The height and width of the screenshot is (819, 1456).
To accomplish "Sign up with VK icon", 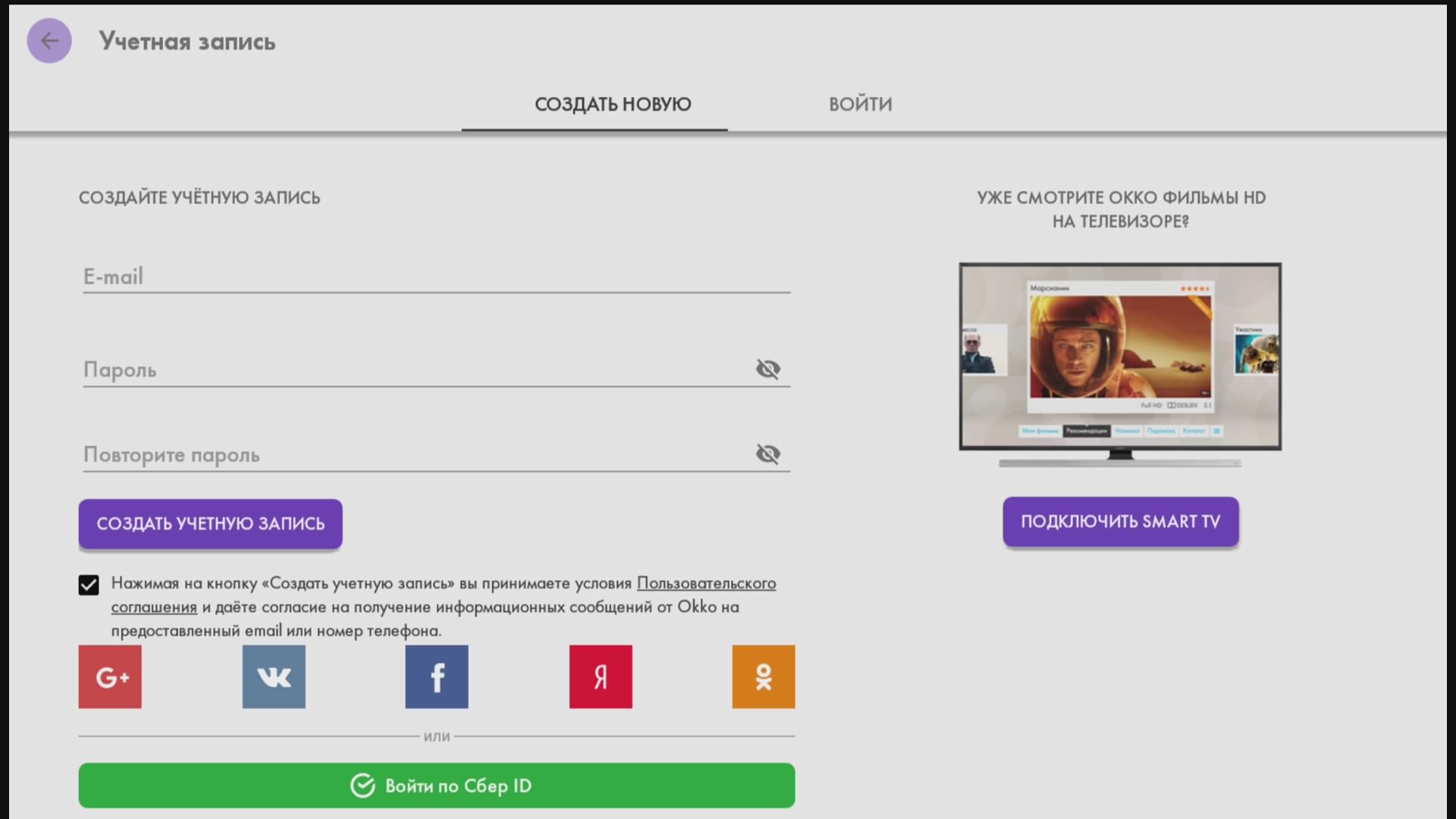I will [274, 676].
